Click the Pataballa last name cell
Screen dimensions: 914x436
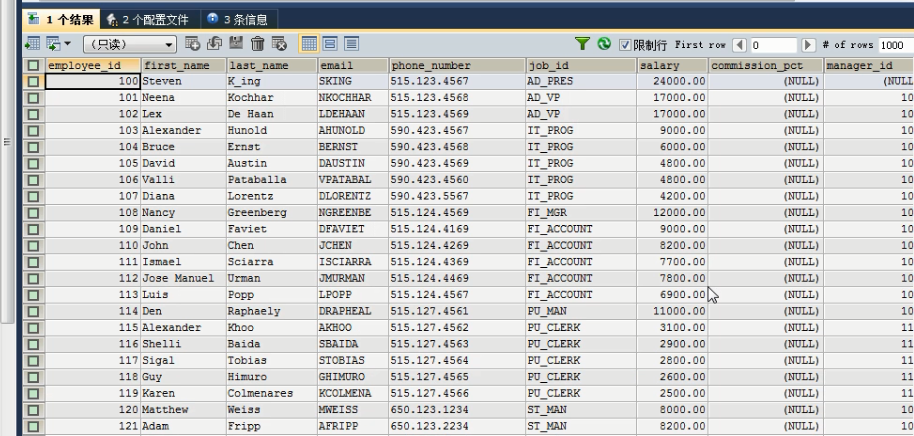[x=272, y=180]
